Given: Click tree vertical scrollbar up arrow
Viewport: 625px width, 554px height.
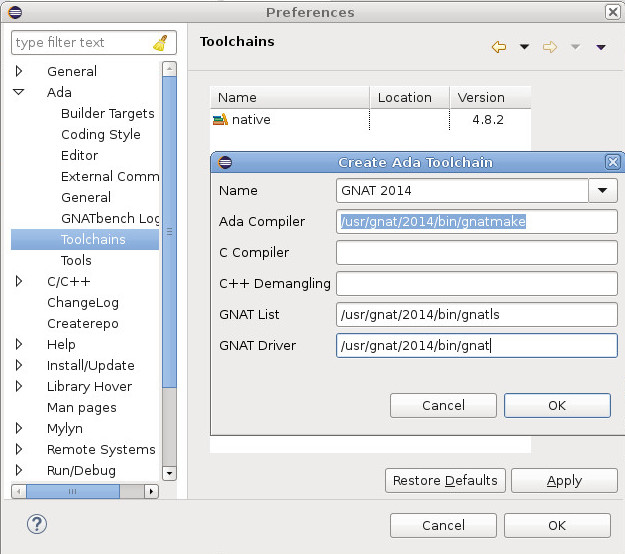Looking at the screenshot, I should click(169, 69).
